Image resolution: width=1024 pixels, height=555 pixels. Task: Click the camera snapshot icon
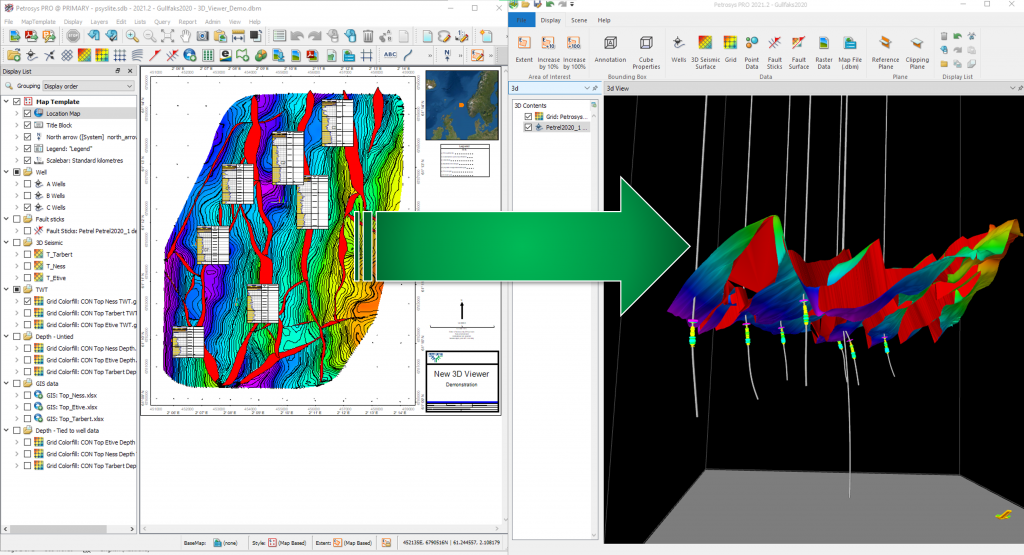tap(202, 36)
